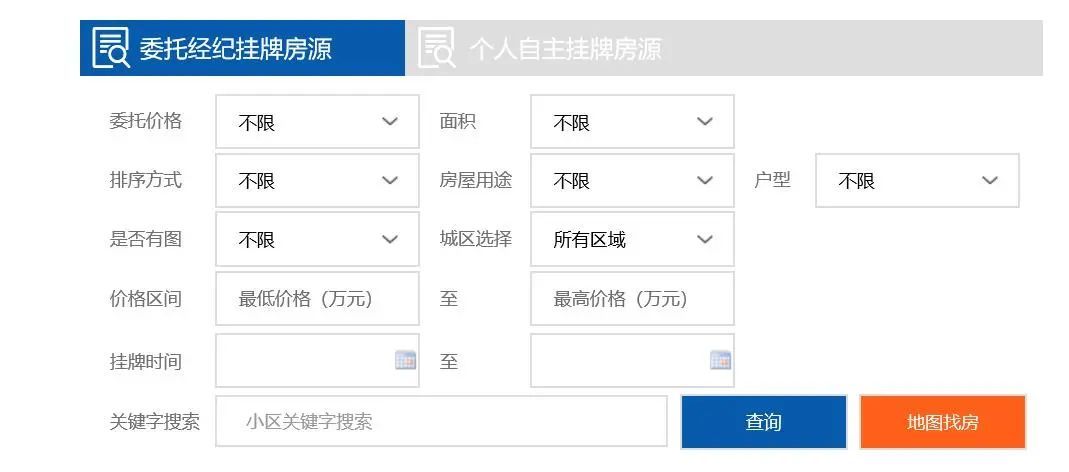This screenshot has width=1069, height=472.
Task: Expand the 户型 dropdown
Action: (917, 181)
